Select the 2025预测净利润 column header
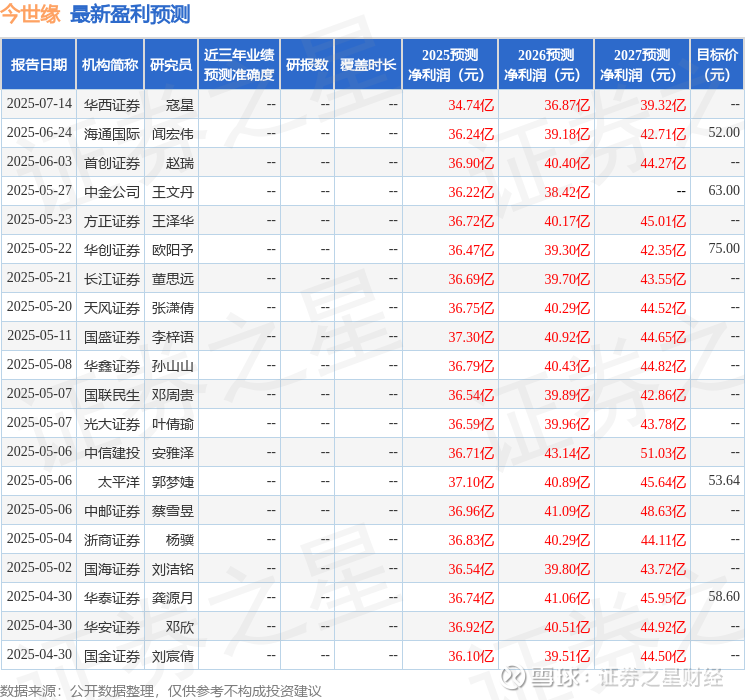 pyautogui.click(x=450, y=65)
